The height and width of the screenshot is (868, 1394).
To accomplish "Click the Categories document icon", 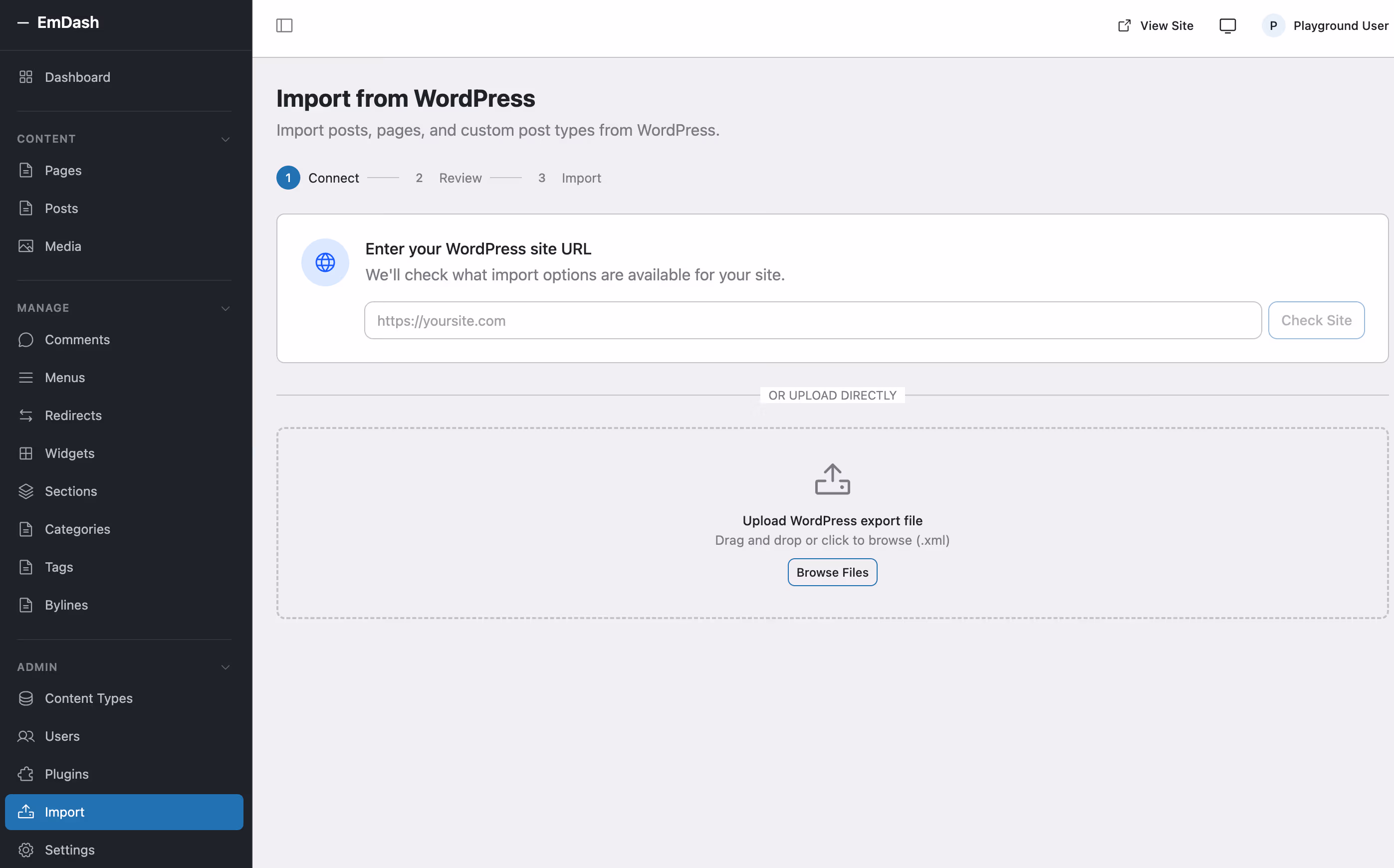I will pyautogui.click(x=26, y=529).
